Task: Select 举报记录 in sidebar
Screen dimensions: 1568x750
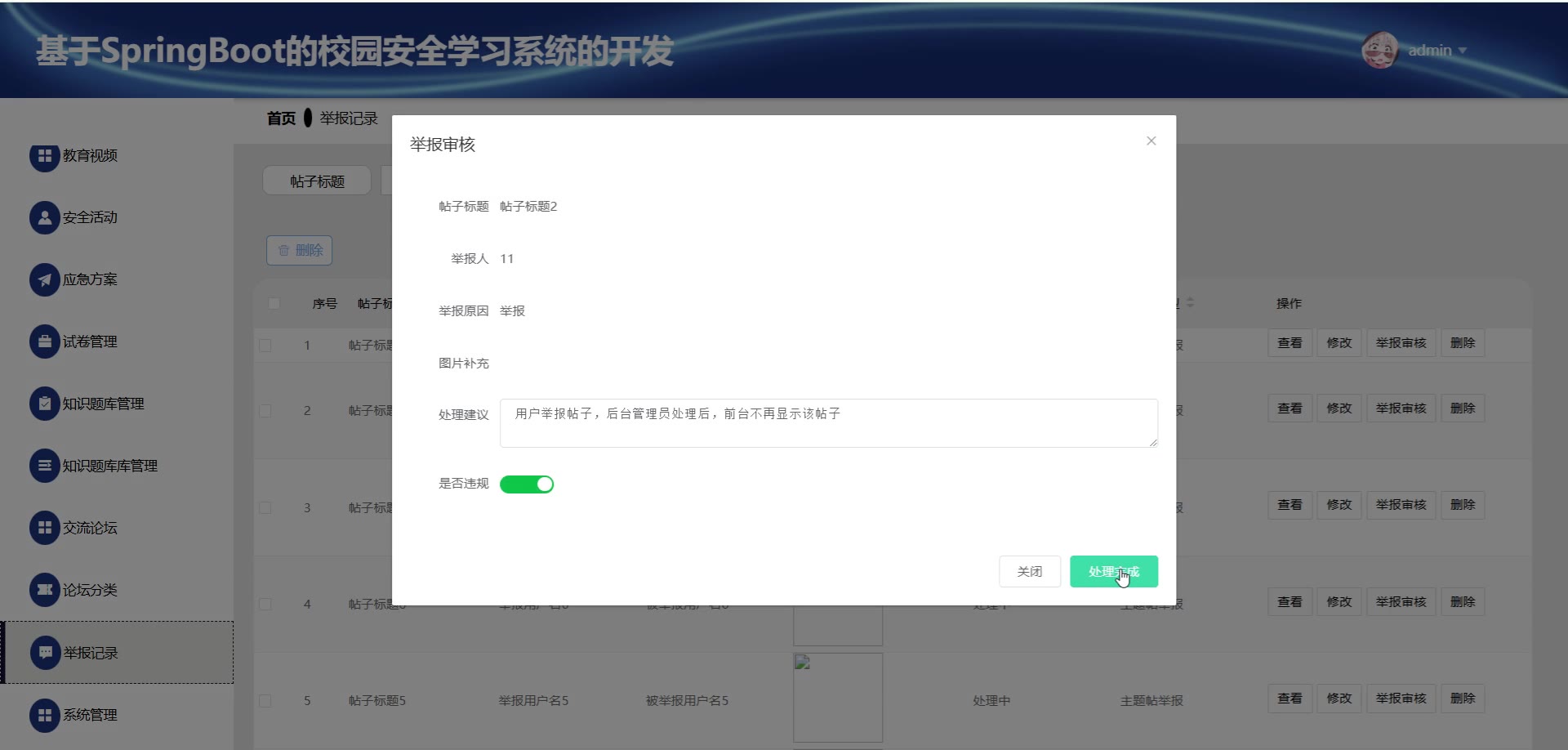Action: pos(118,653)
